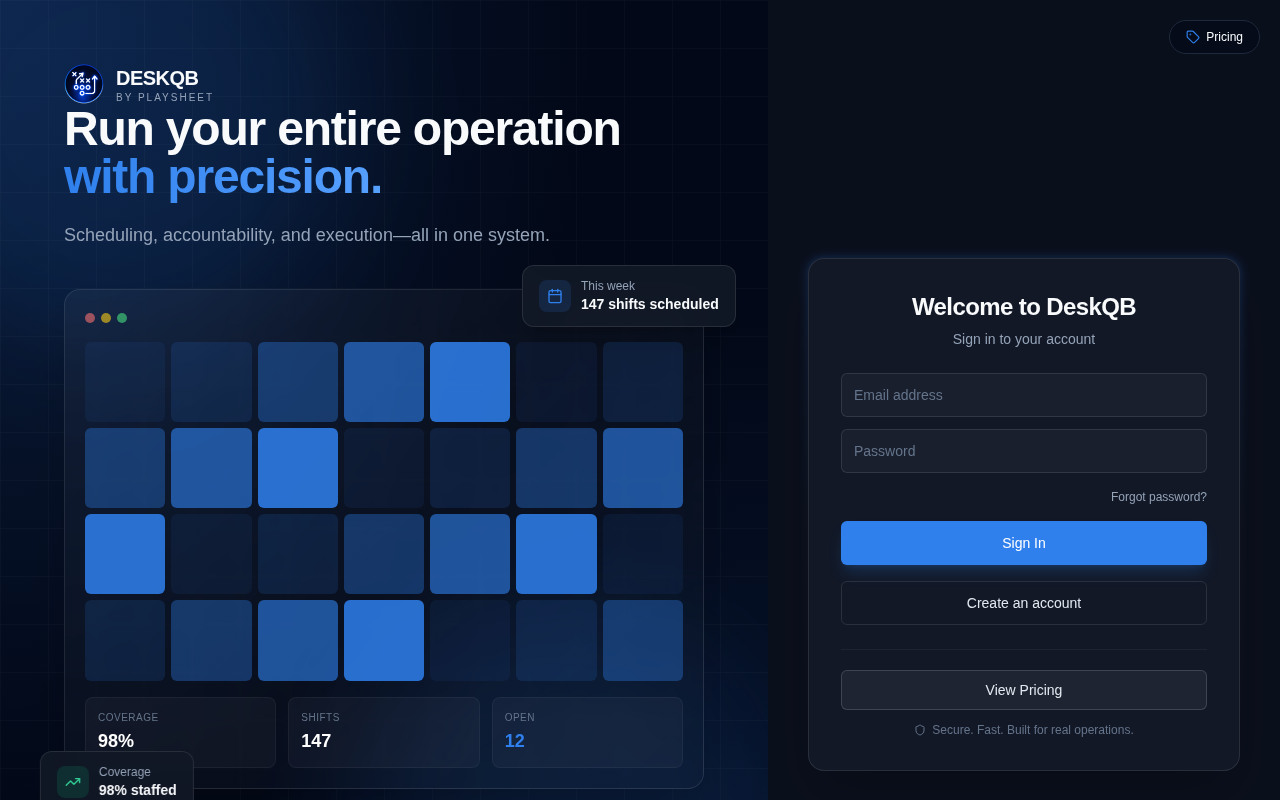Click 'Sign in to your account' text
This screenshot has width=1280, height=800.
1024,339
